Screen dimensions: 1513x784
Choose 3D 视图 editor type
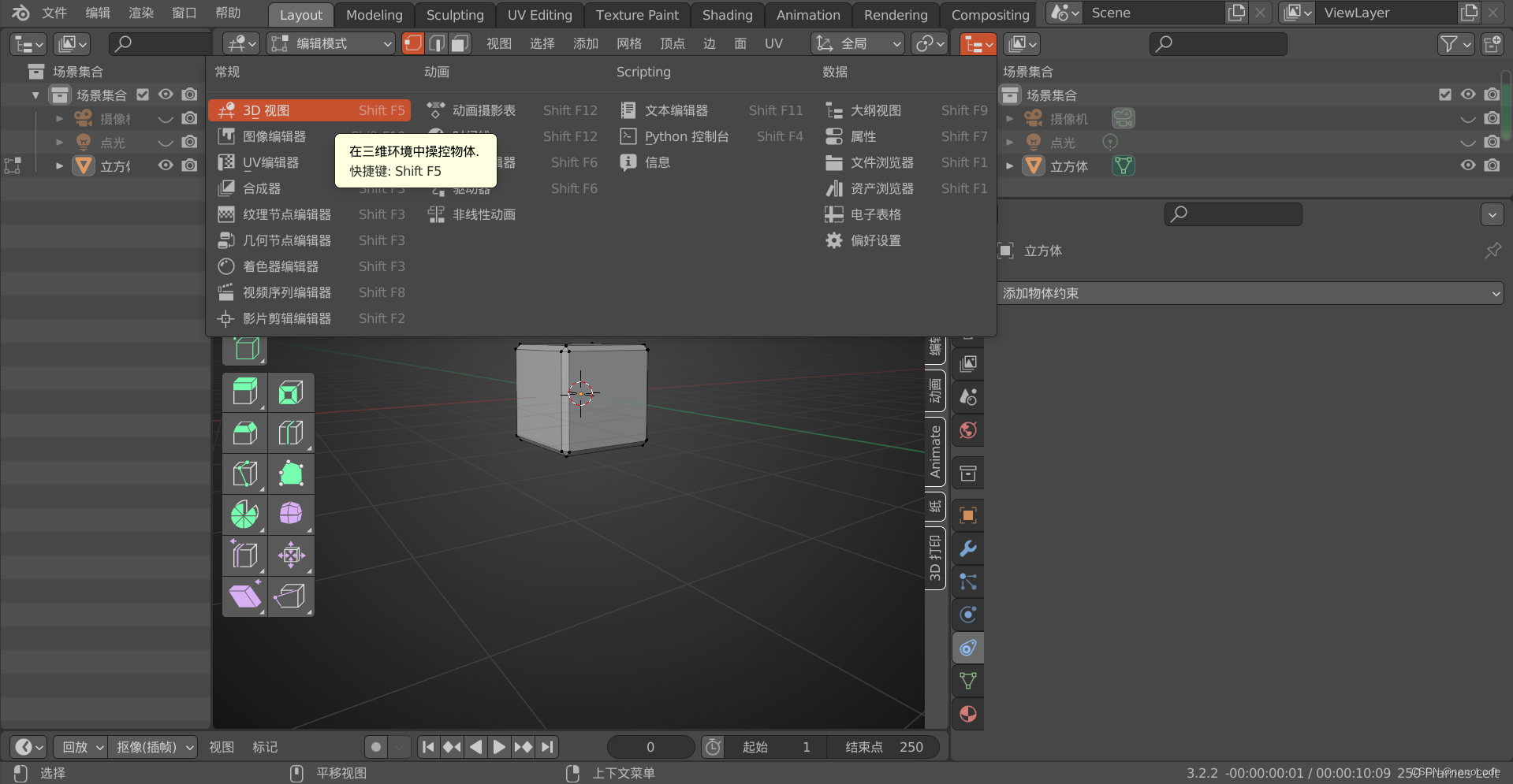tap(310, 110)
